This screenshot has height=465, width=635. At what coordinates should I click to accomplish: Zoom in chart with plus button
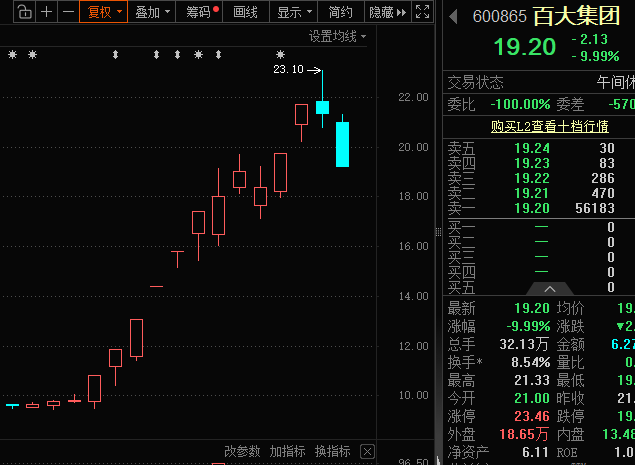[x=47, y=12]
